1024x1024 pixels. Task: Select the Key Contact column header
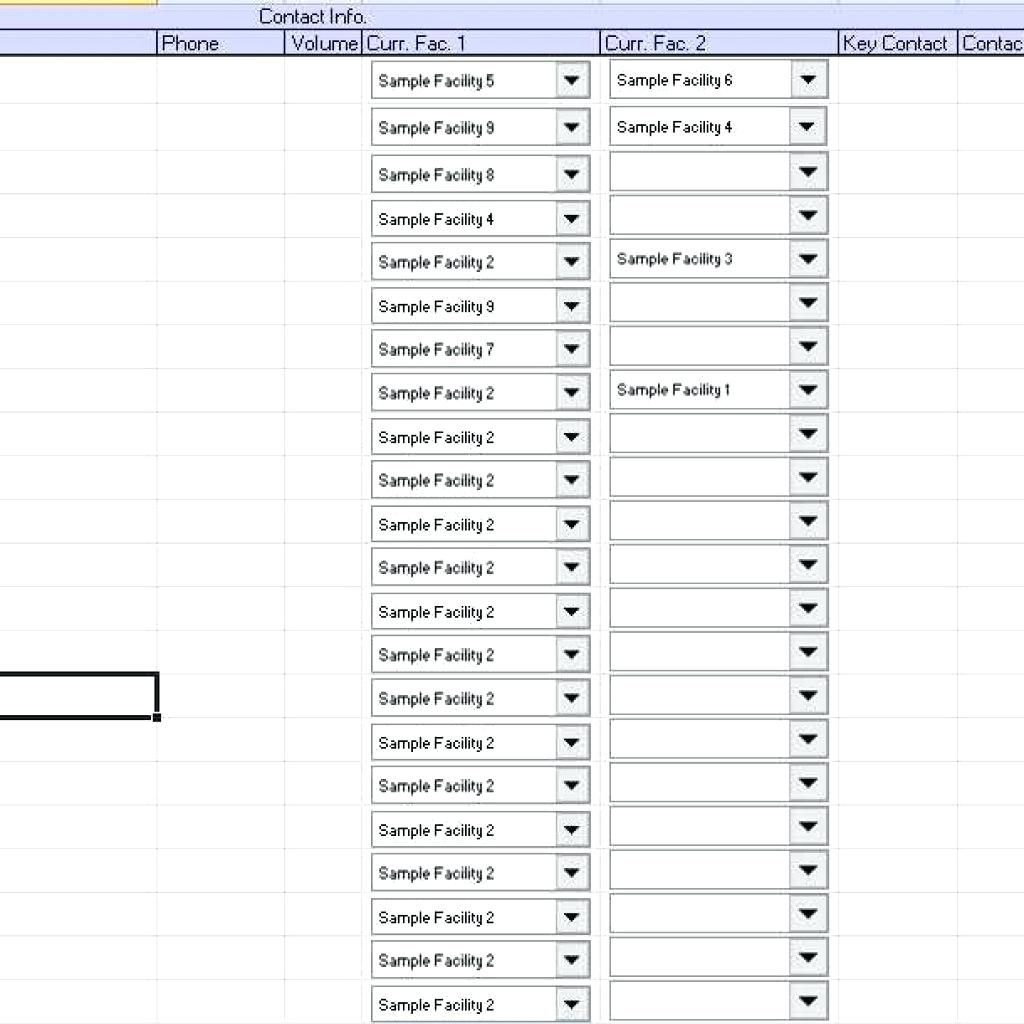(x=897, y=43)
